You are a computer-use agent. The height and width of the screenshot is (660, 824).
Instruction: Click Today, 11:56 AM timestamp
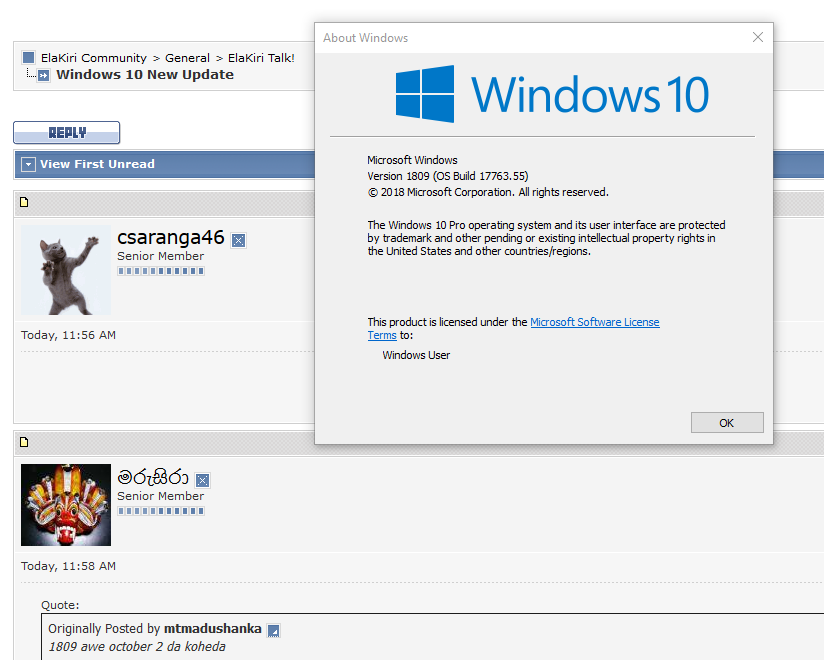[x=68, y=335]
